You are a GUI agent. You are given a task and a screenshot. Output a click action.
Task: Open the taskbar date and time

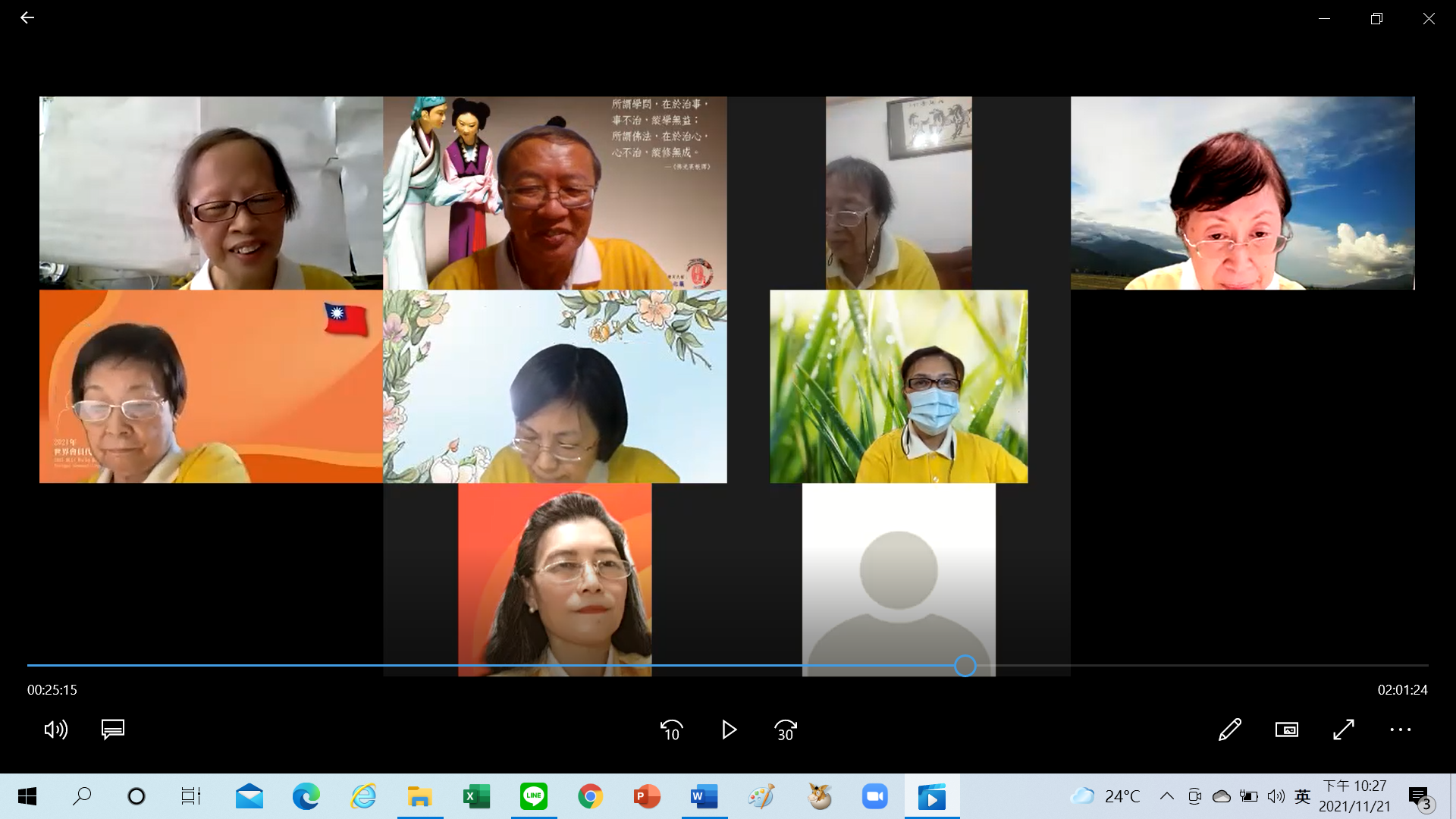tap(1354, 796)
